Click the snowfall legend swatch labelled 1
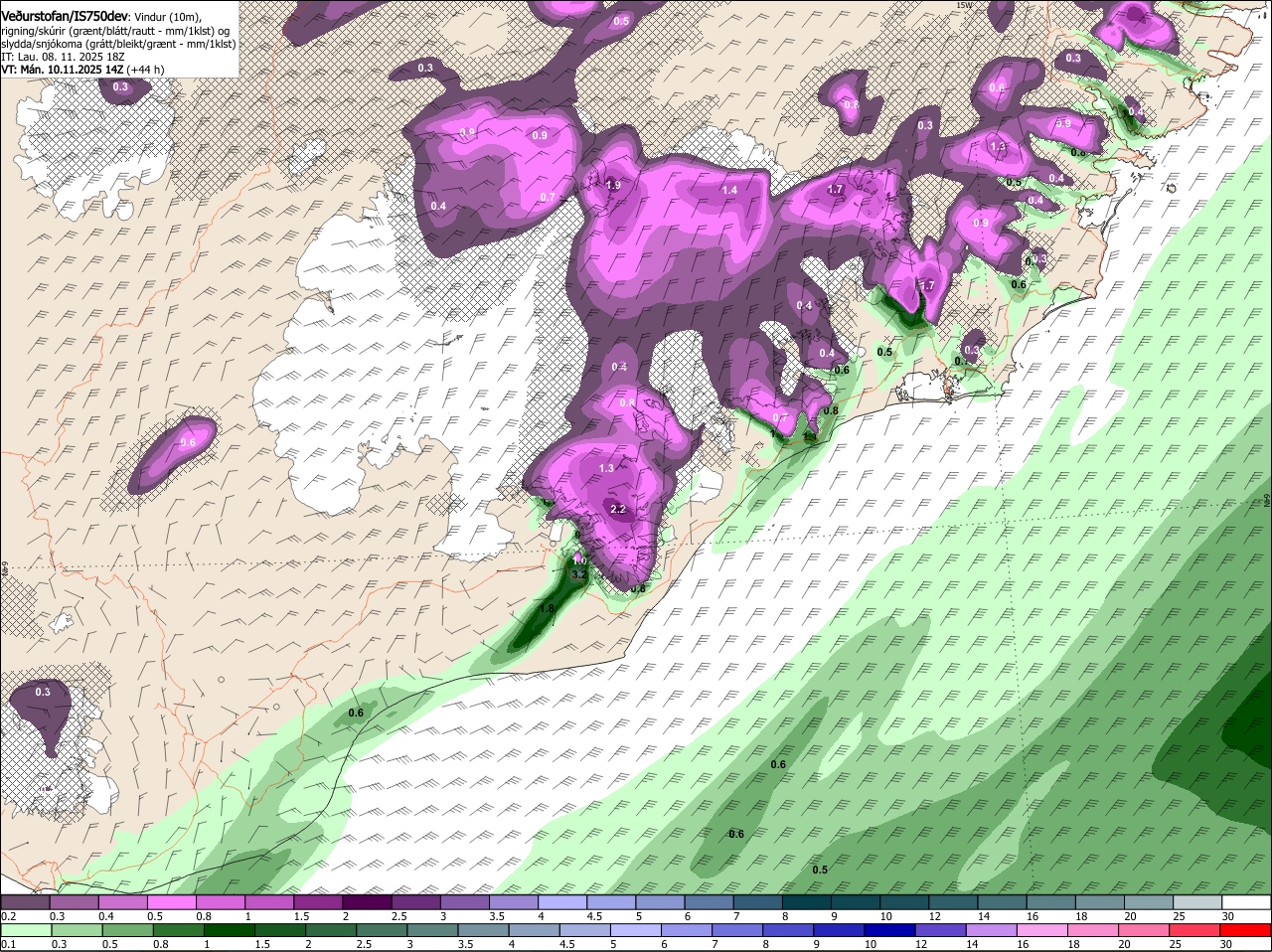The width and height of the screenshot is (1272, 952). click(268, 901)
